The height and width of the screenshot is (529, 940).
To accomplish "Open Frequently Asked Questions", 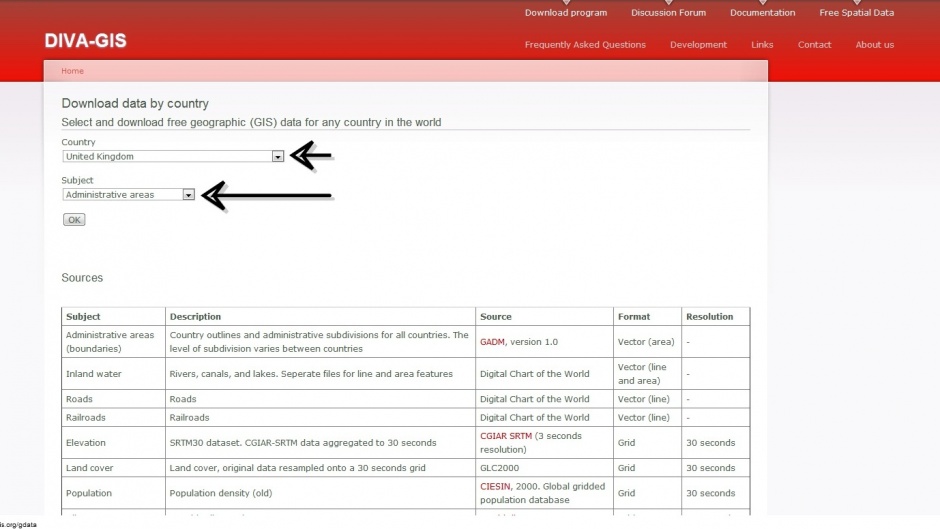I will pos(585,44).
